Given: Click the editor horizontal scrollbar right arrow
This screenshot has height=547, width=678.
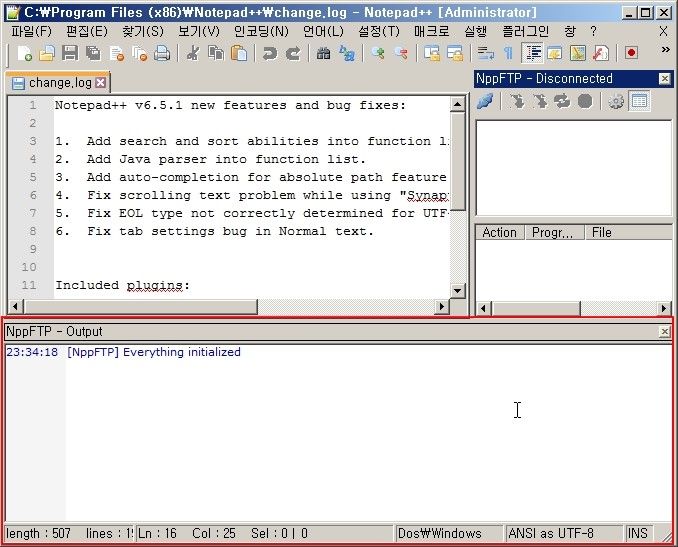Looking at the screenshot, I should (x=441, y=307).
